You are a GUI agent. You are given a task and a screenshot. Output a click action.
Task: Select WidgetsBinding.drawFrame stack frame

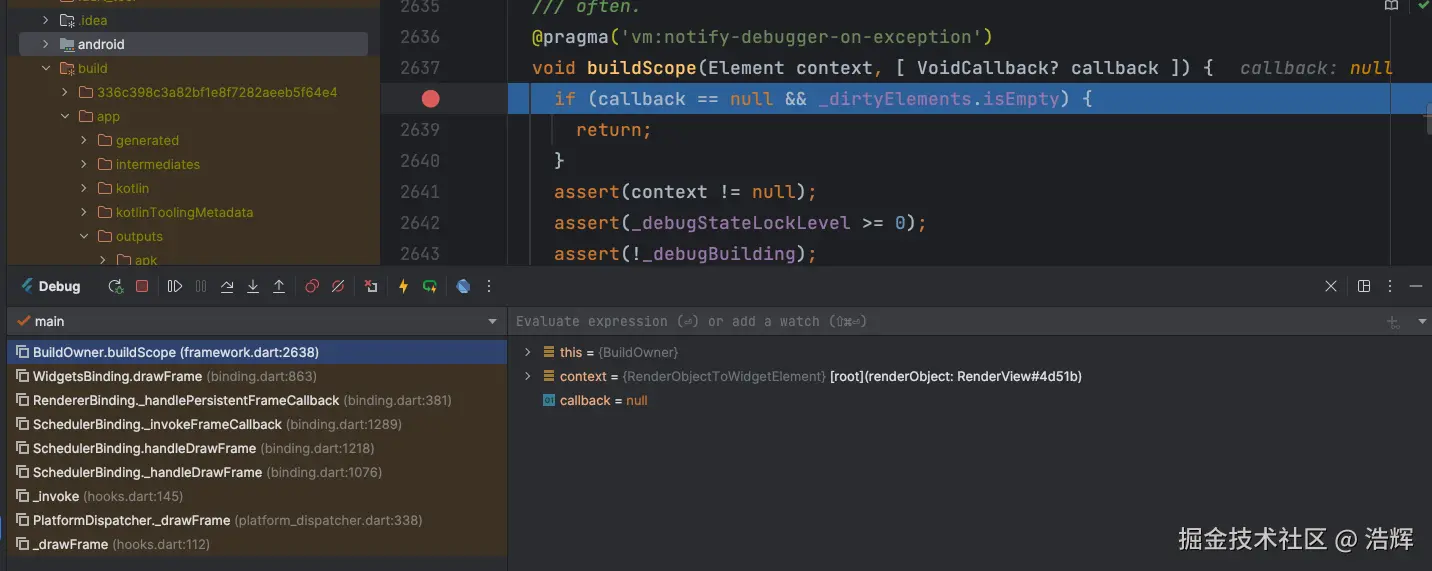click(257, 376)
